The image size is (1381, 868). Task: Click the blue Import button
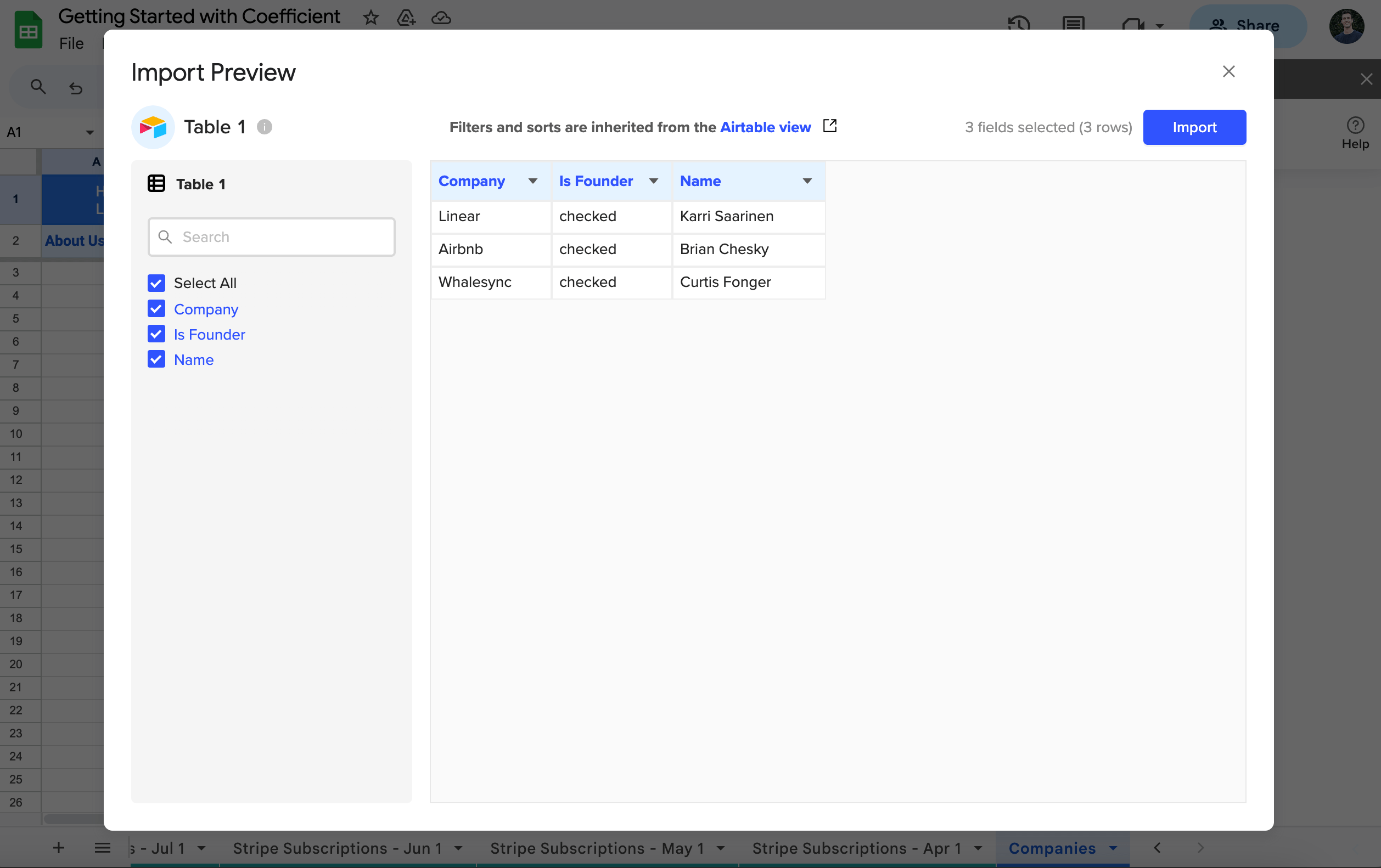[x=1194, y=127]
